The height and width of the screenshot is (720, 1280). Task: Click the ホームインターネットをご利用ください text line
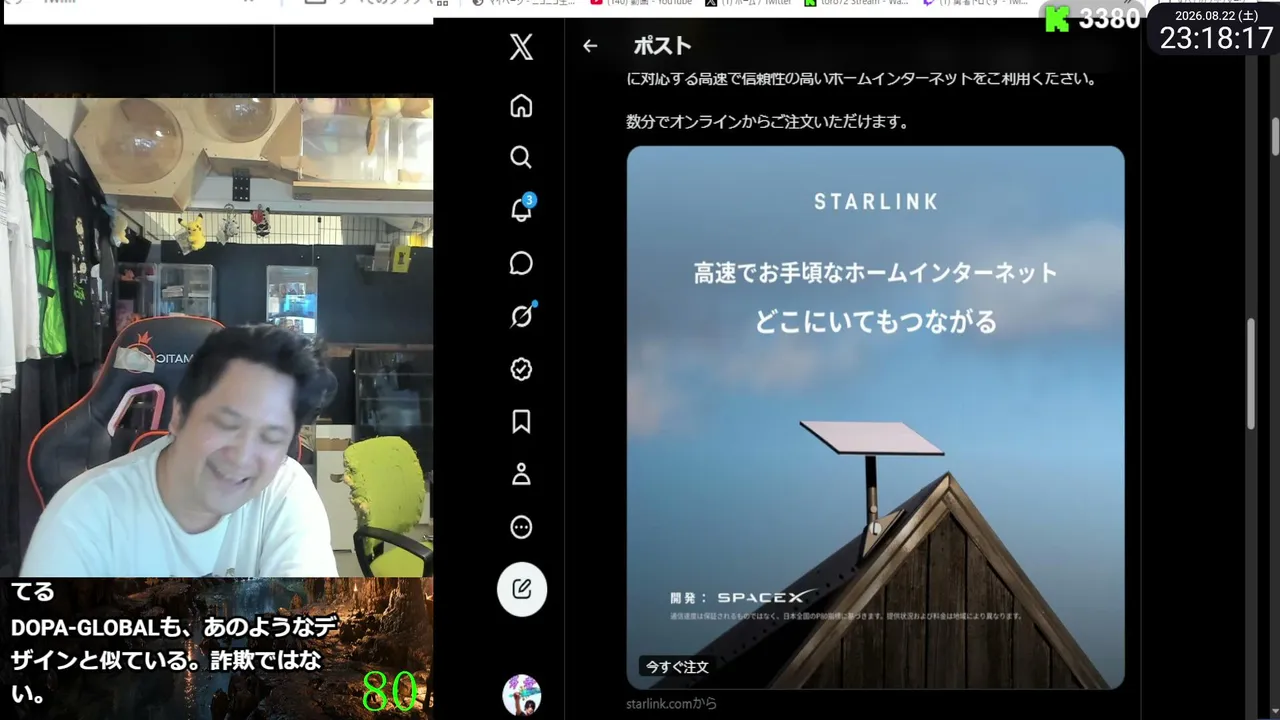pyautogui.click(x=861, y=78)
